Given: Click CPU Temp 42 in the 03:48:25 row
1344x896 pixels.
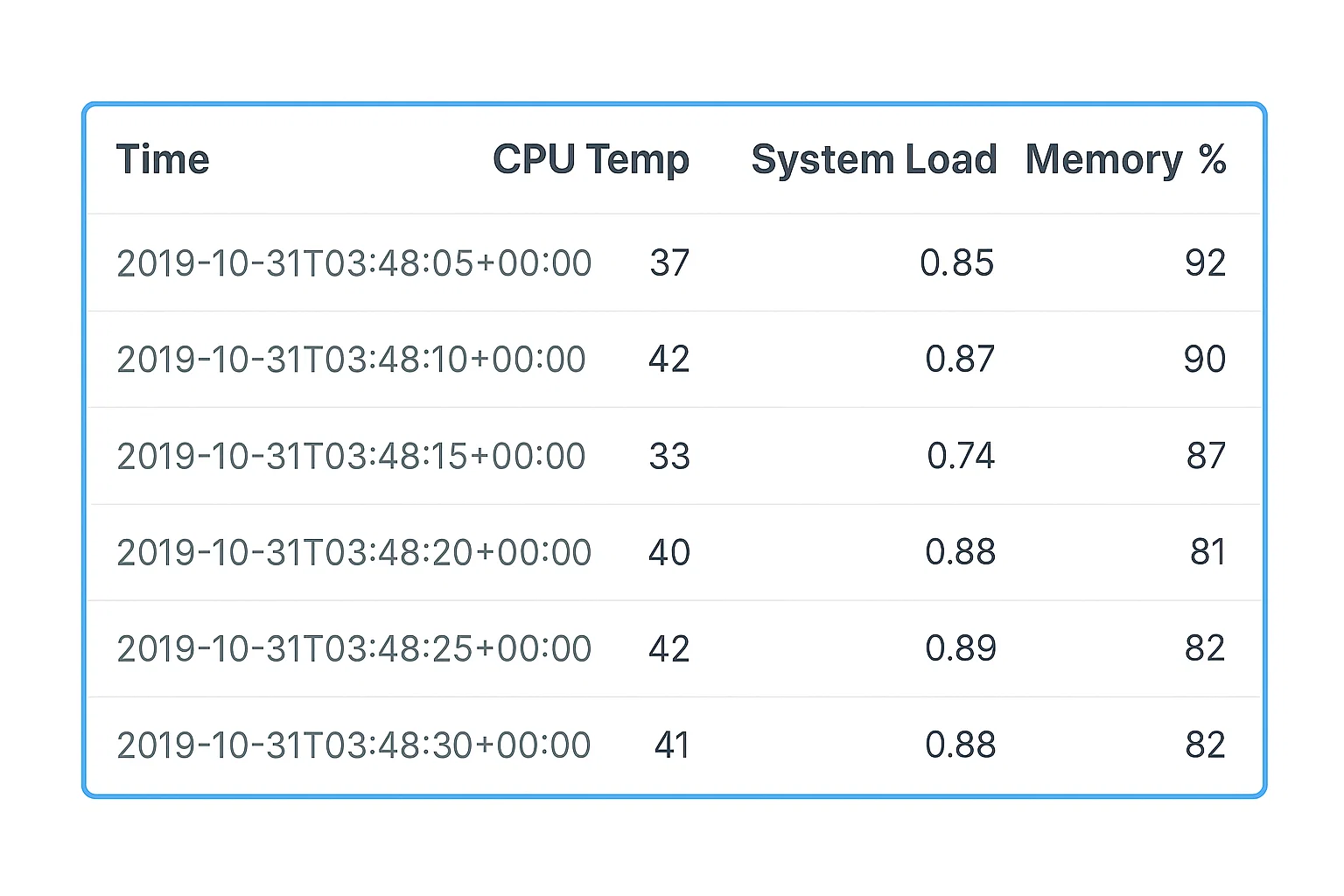Looking at the screenshot, I should (669, 649).
